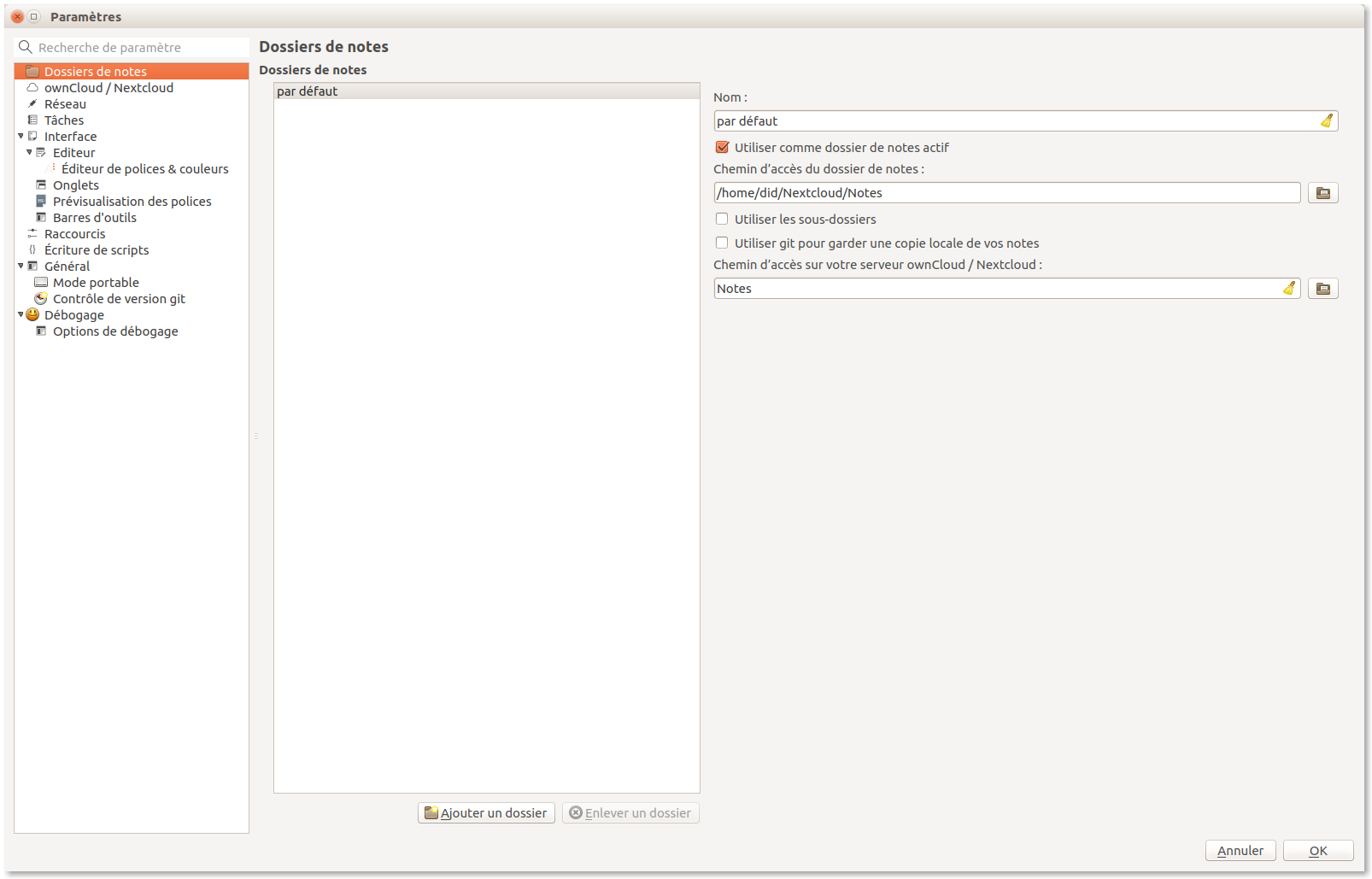Click the search magnifier icon
Viewport: 1372px width, 879px height.
coord(26,48)
